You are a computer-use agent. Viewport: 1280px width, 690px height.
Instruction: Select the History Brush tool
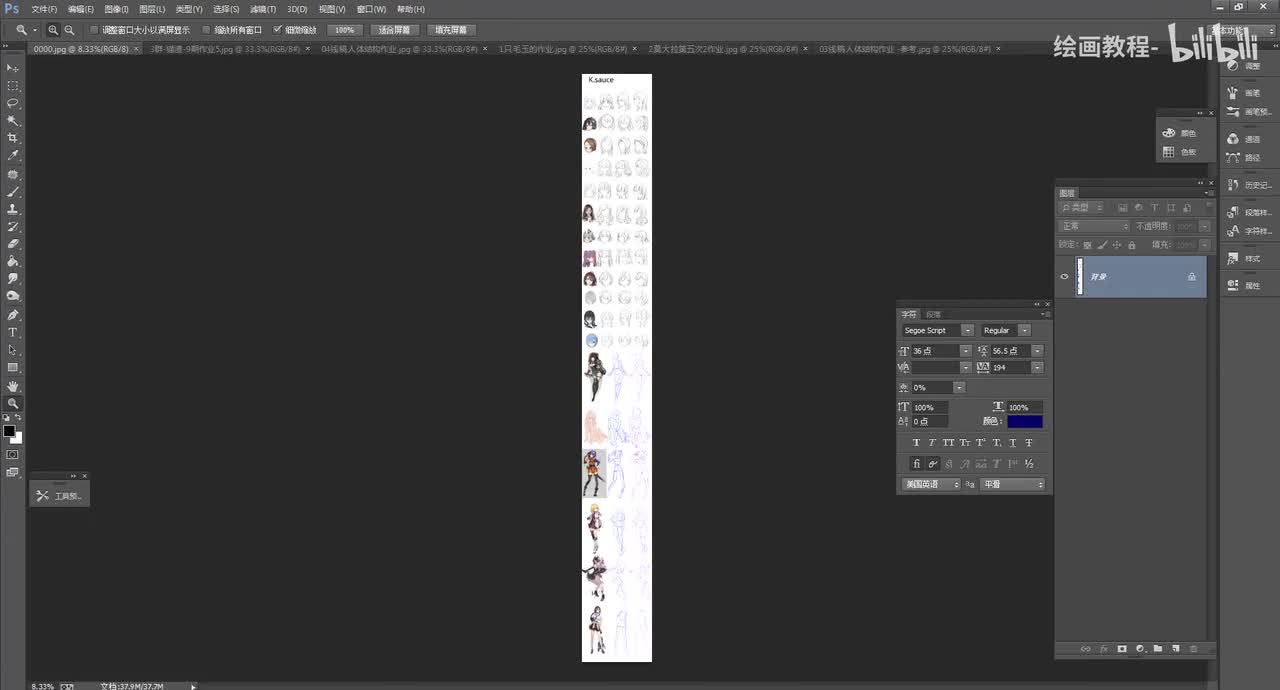tap(13, 227)
